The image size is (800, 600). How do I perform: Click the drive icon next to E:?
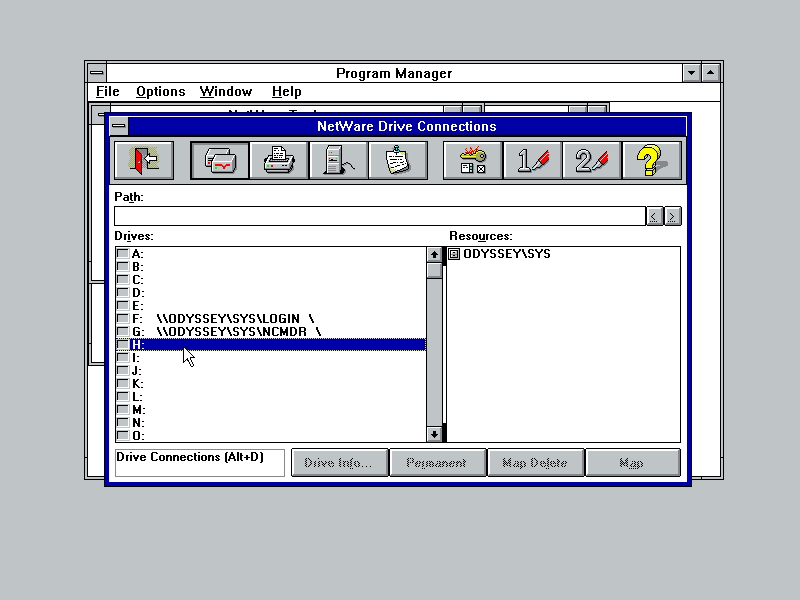pyautogui.click(x=122, y=305)
